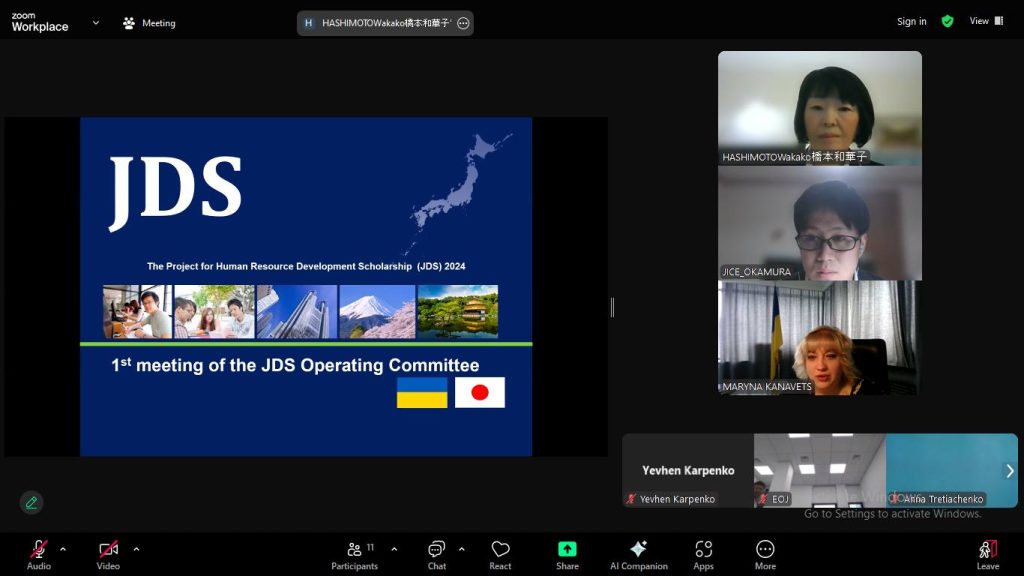The width and height of the screenshot is (1024, 576).
Task: Click the muted mic icon for Yevhen Karpenko
Action: (x=631, y=499)
